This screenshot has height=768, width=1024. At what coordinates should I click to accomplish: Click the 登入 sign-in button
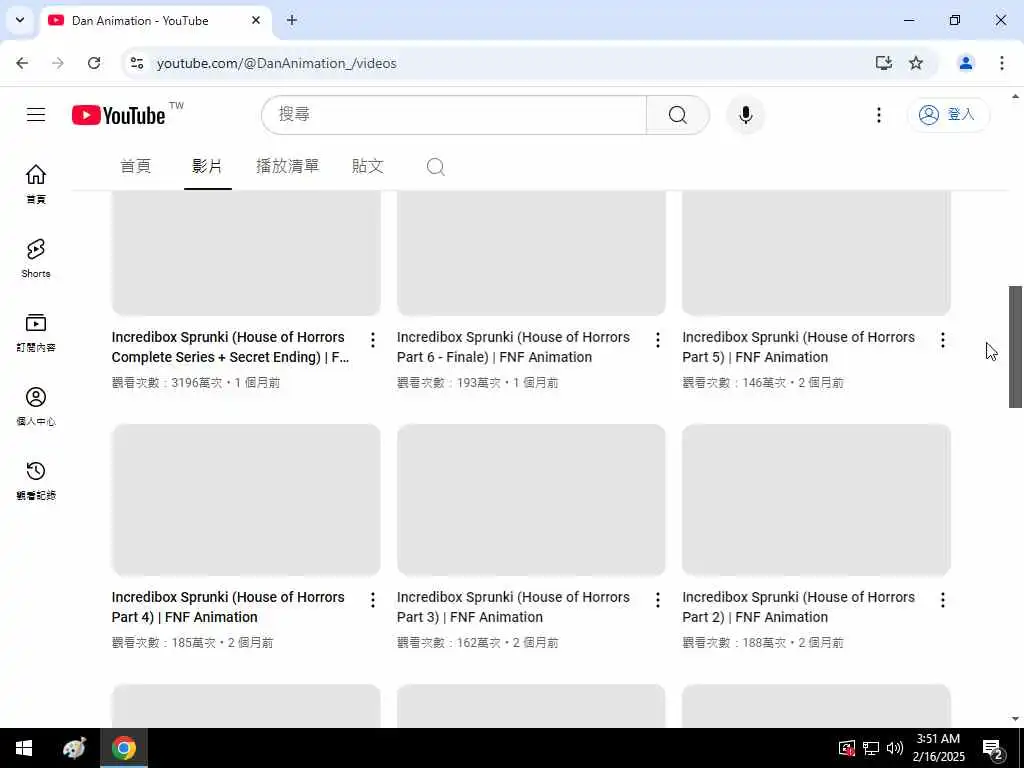pos(948,115)
